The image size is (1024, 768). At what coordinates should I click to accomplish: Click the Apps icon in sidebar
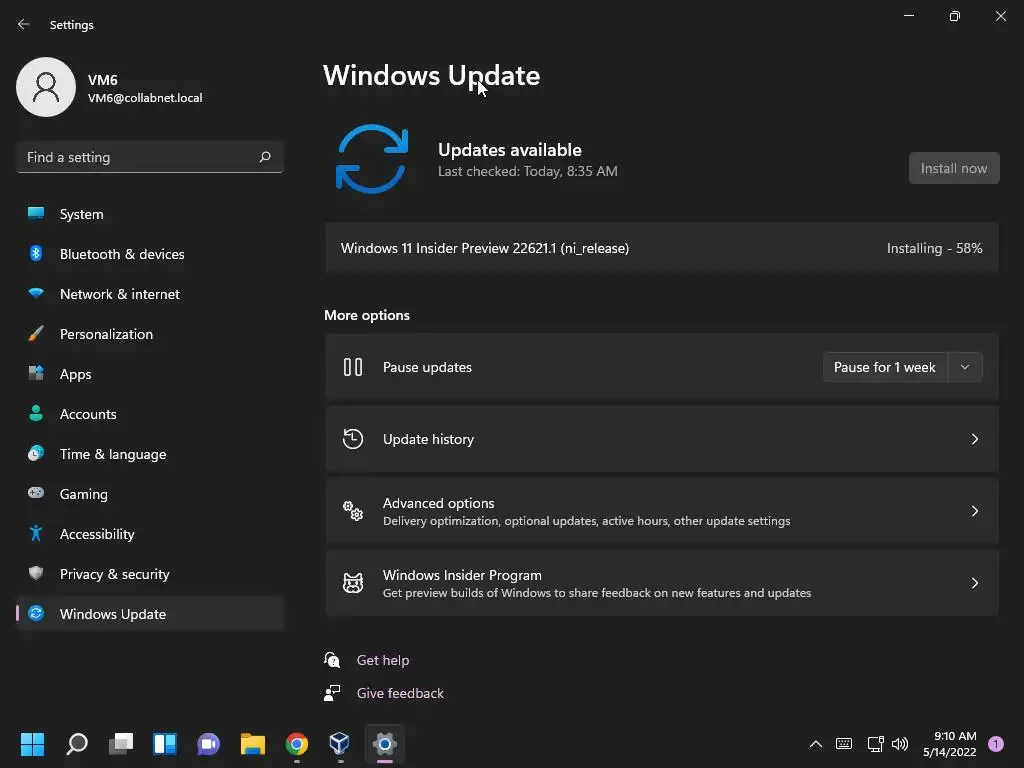(x=36, y=374)
